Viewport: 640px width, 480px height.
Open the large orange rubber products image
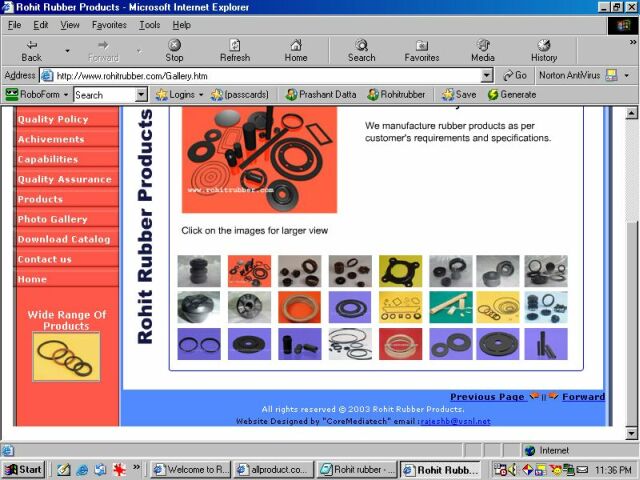point(259,160)
